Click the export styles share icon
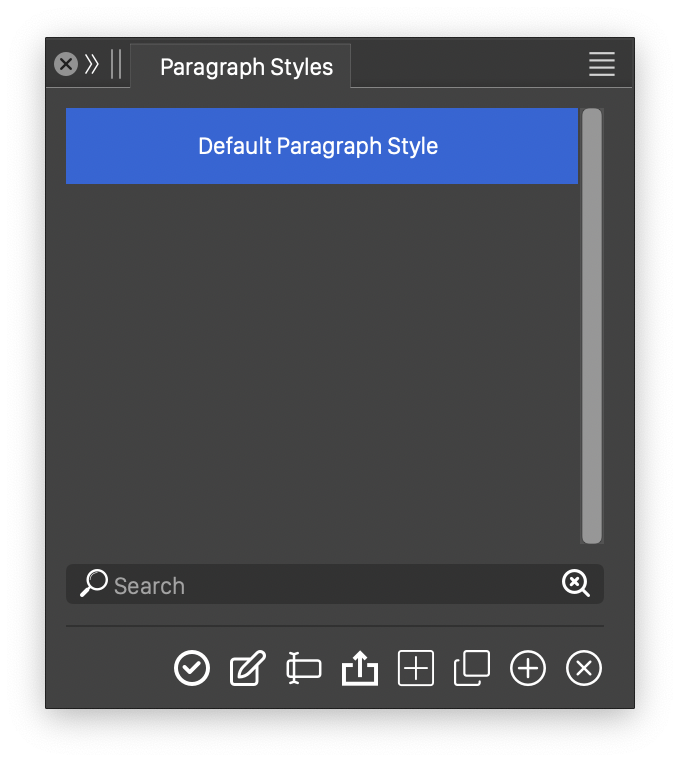The height and width of the screenshot is (762, 680). (x=360, y=668)
